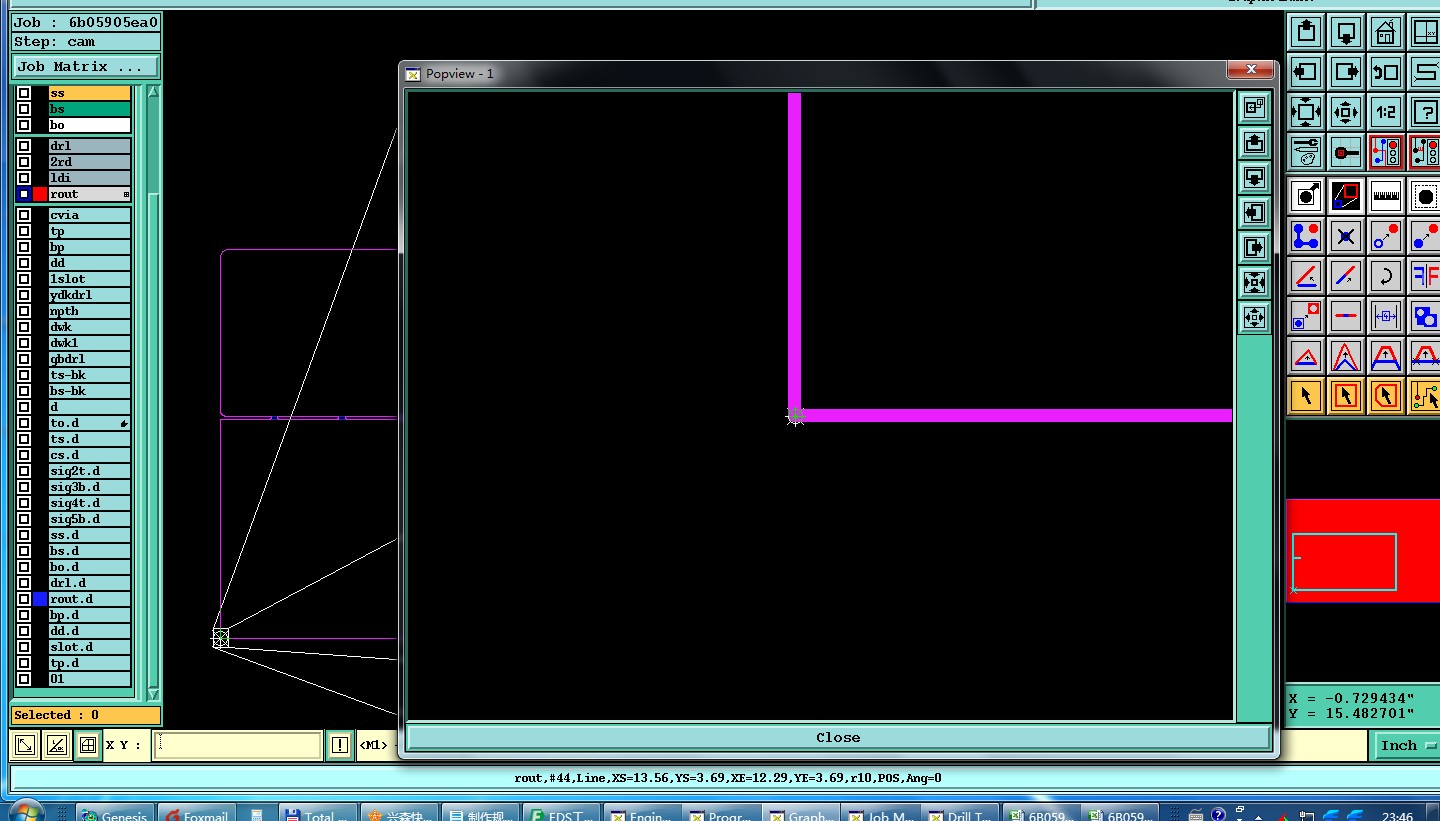Toggle the drl layer checkbox

pos(24,146)
